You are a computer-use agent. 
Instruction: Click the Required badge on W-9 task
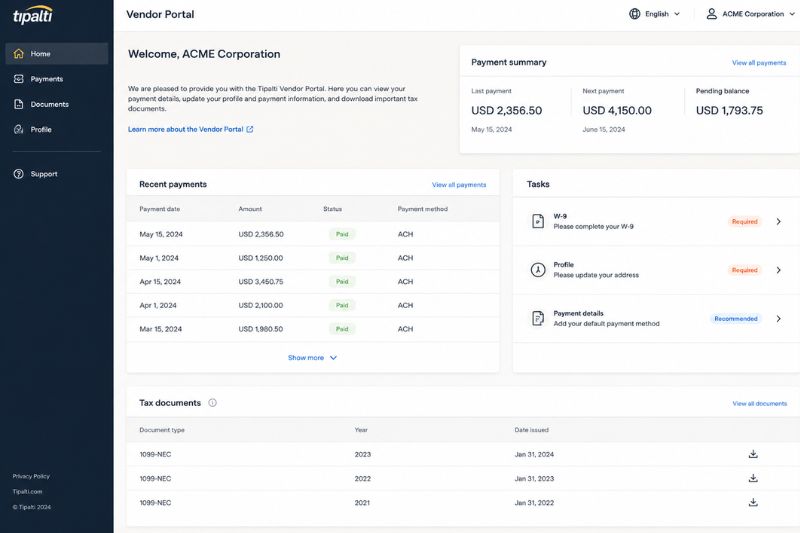pos(744,221)
